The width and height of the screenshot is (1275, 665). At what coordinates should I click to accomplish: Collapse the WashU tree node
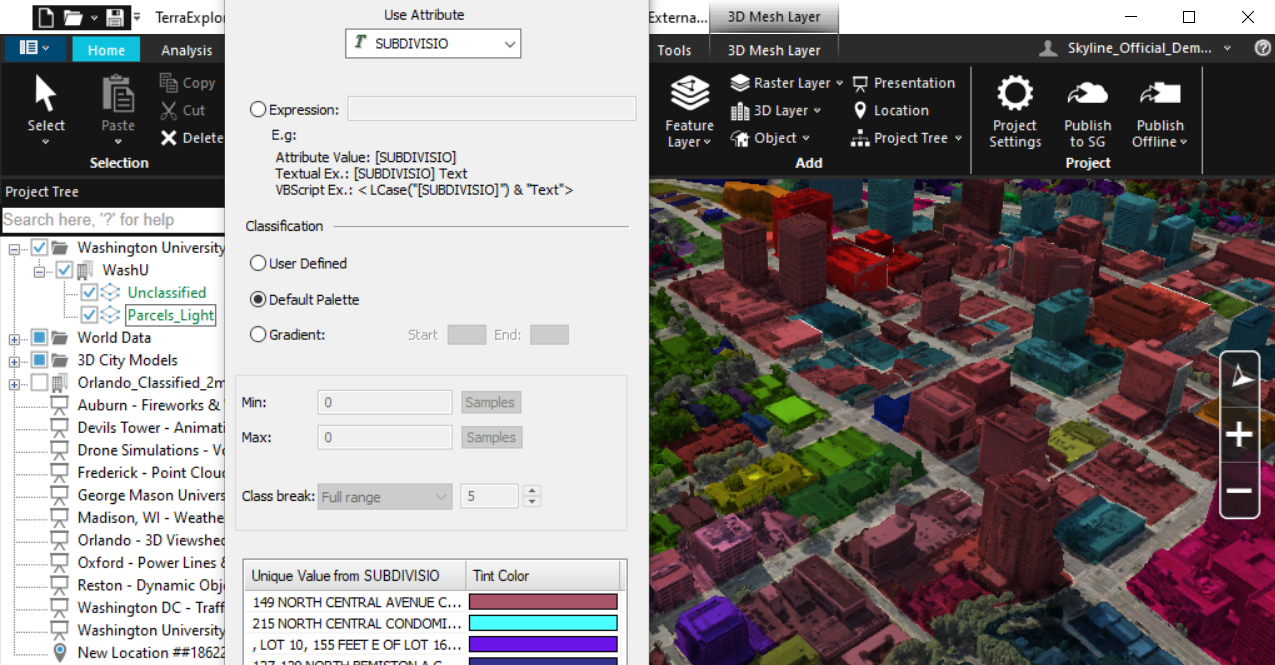click(x=40, y=271)
